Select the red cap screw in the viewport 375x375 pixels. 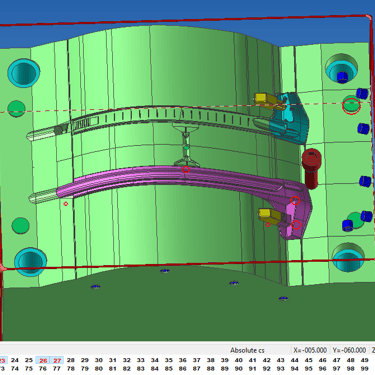(x=312, y=168)
